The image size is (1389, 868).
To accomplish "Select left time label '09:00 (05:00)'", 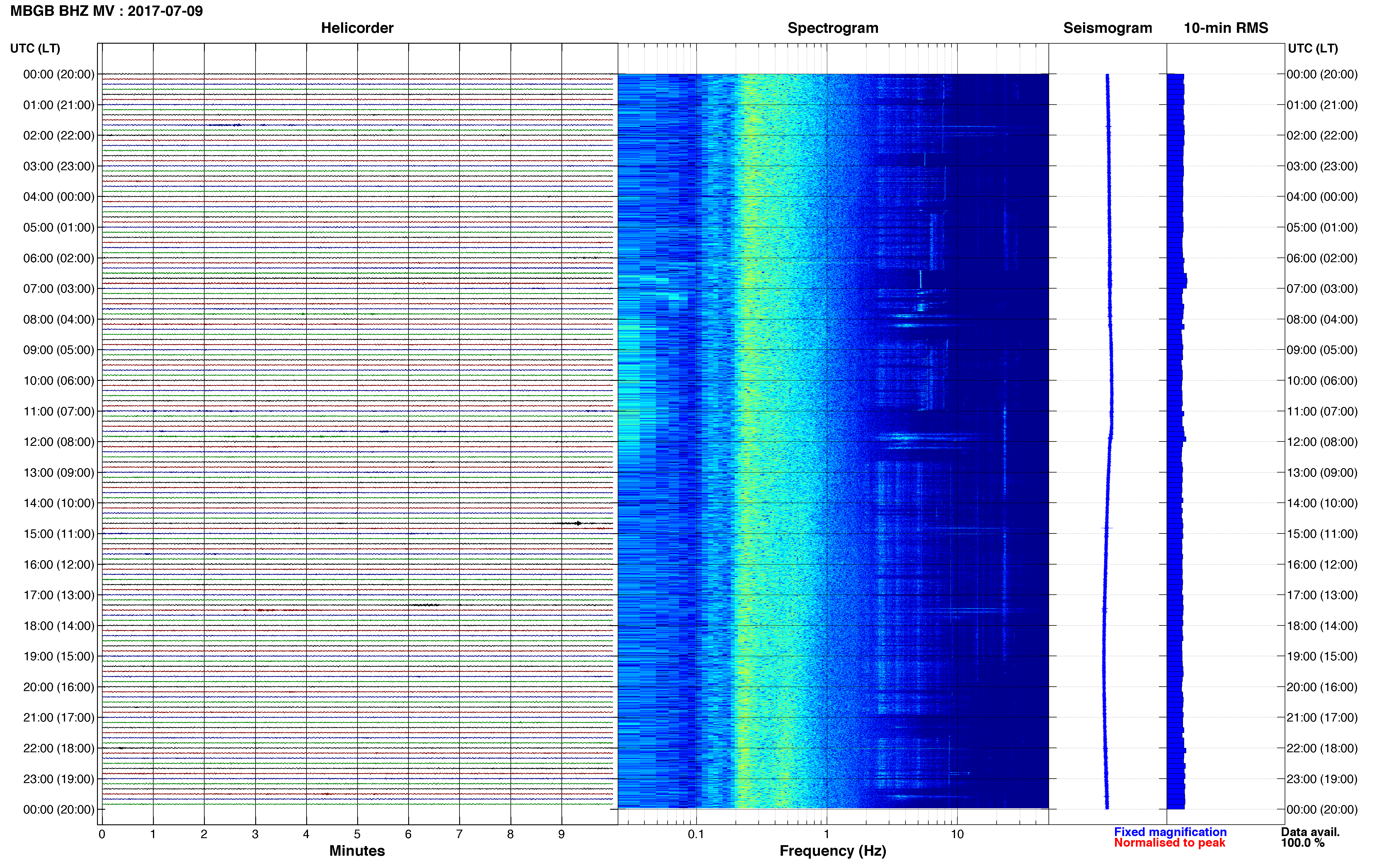I will click(59, 350).
